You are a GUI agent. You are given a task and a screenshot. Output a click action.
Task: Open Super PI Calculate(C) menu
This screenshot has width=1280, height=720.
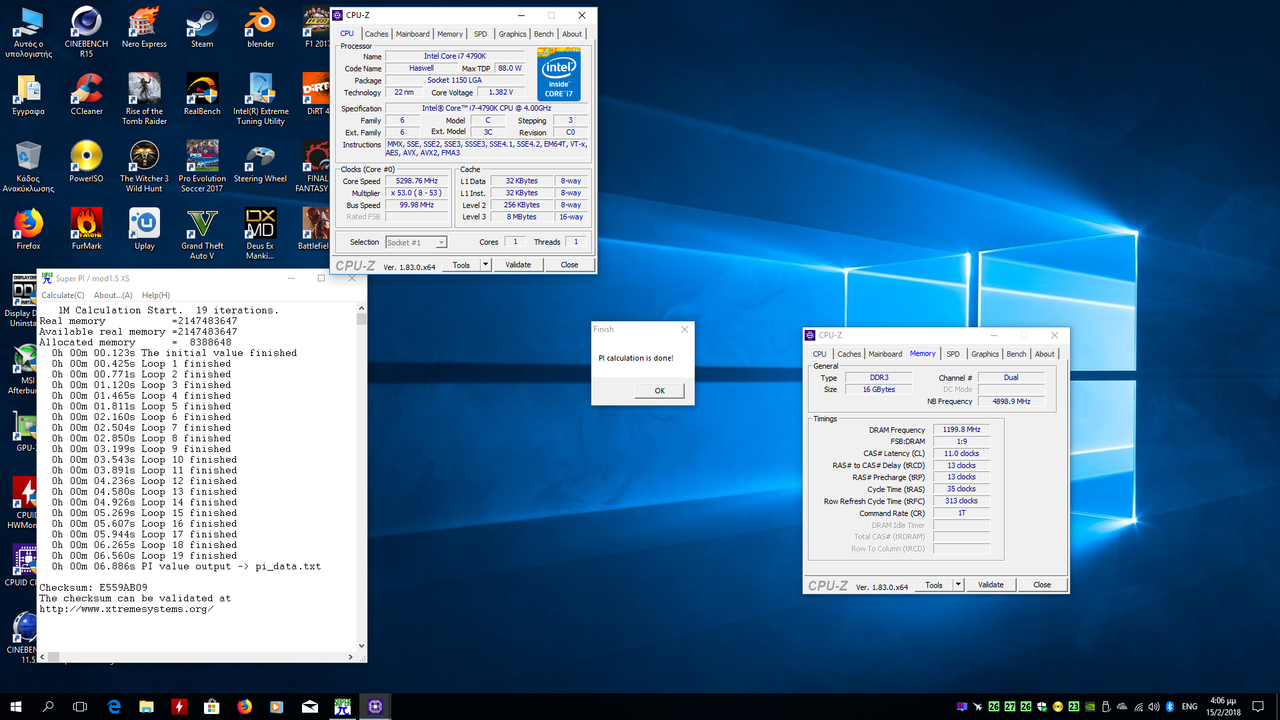(x=64, y=295)
